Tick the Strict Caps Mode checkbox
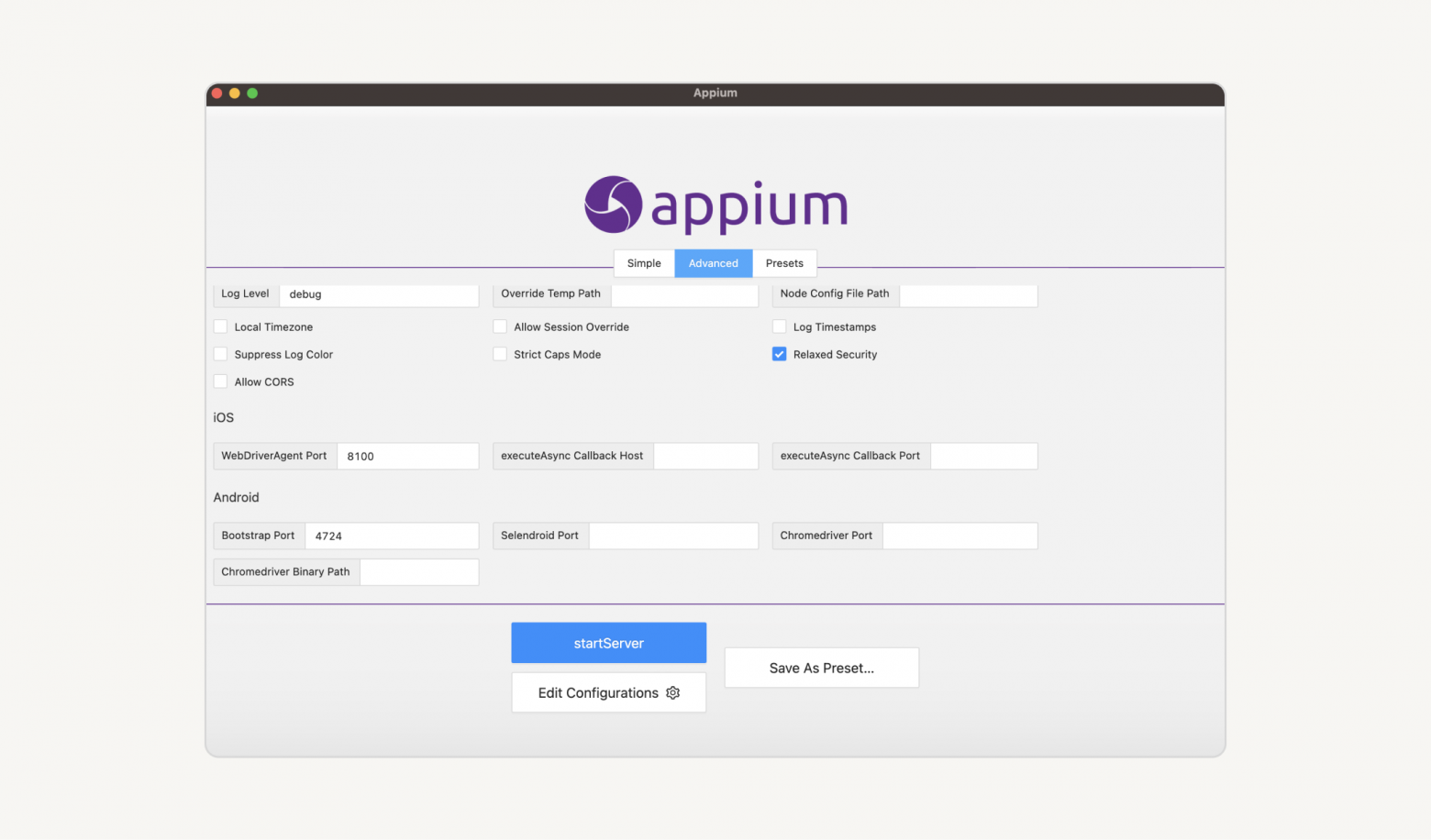Viewport: 1431px width, 840px height. tap(500, 354)
